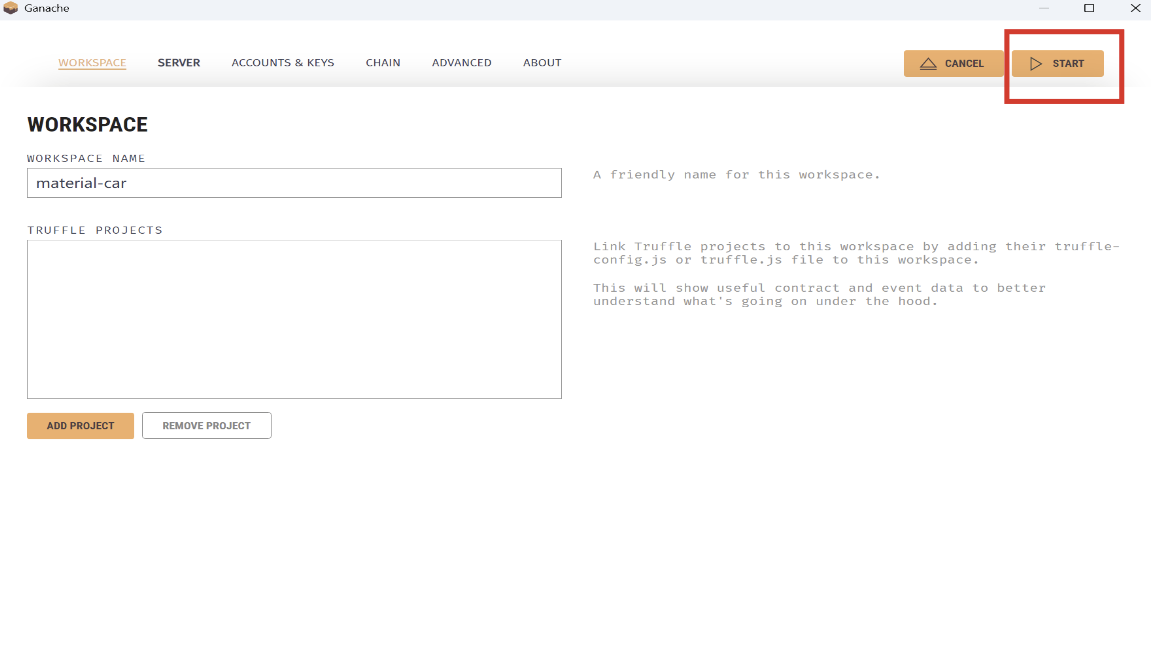This screenshot has height=646, width=1151.
Task: Select the Advanced tab
Action: [462, 62]
